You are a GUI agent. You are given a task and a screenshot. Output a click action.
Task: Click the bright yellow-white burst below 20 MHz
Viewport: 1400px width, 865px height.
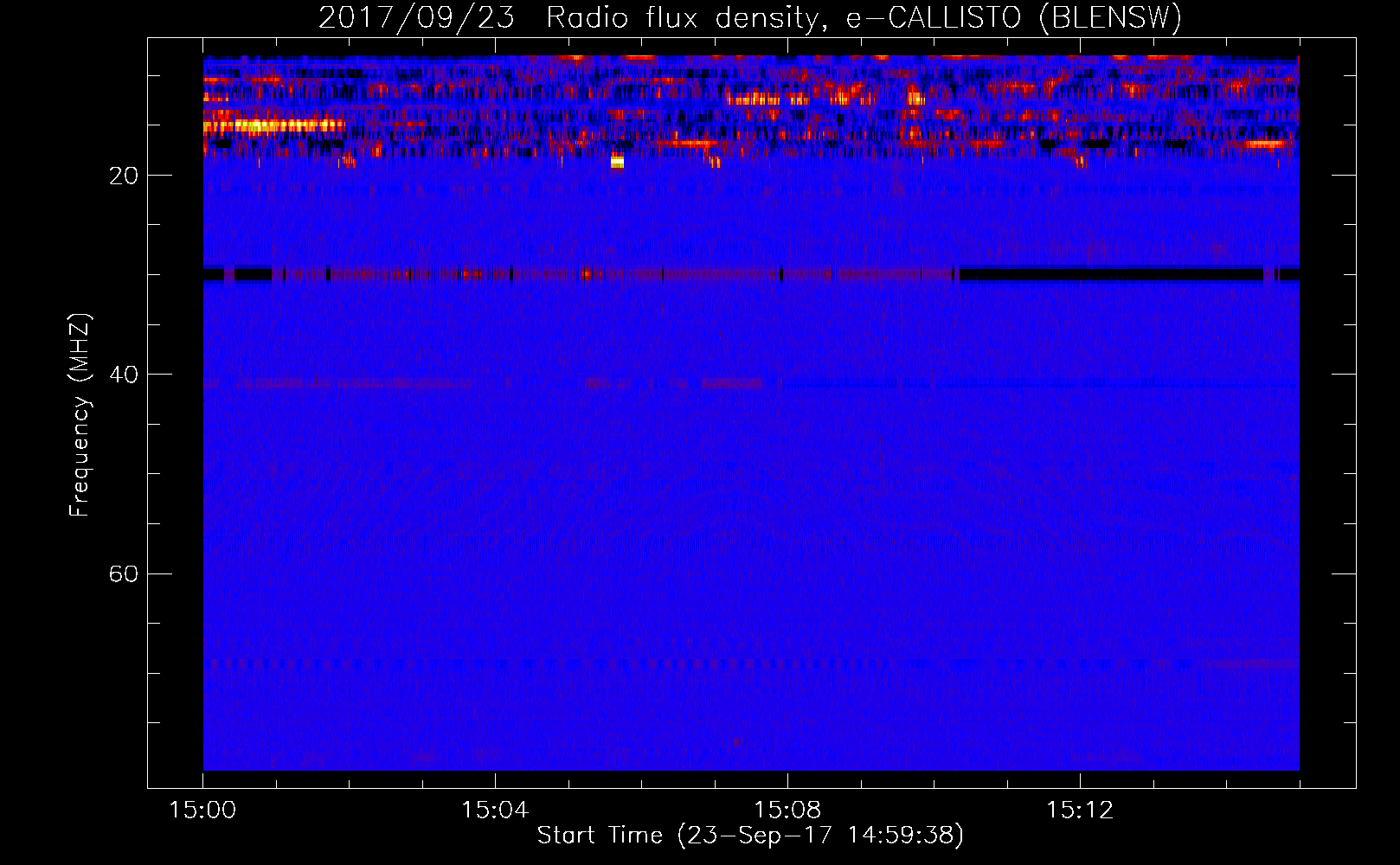click(617, 161)
